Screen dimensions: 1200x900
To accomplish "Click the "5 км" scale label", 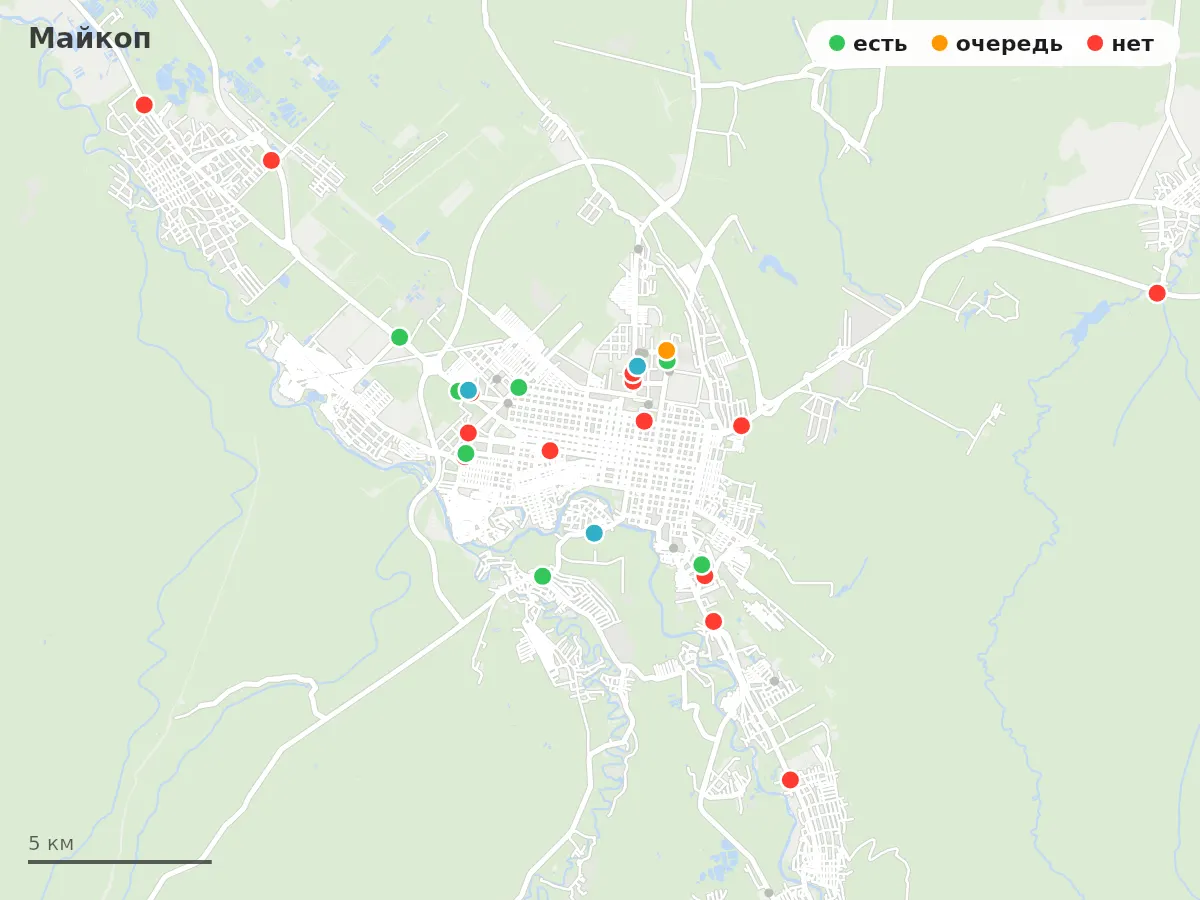I will click(51, 843).
